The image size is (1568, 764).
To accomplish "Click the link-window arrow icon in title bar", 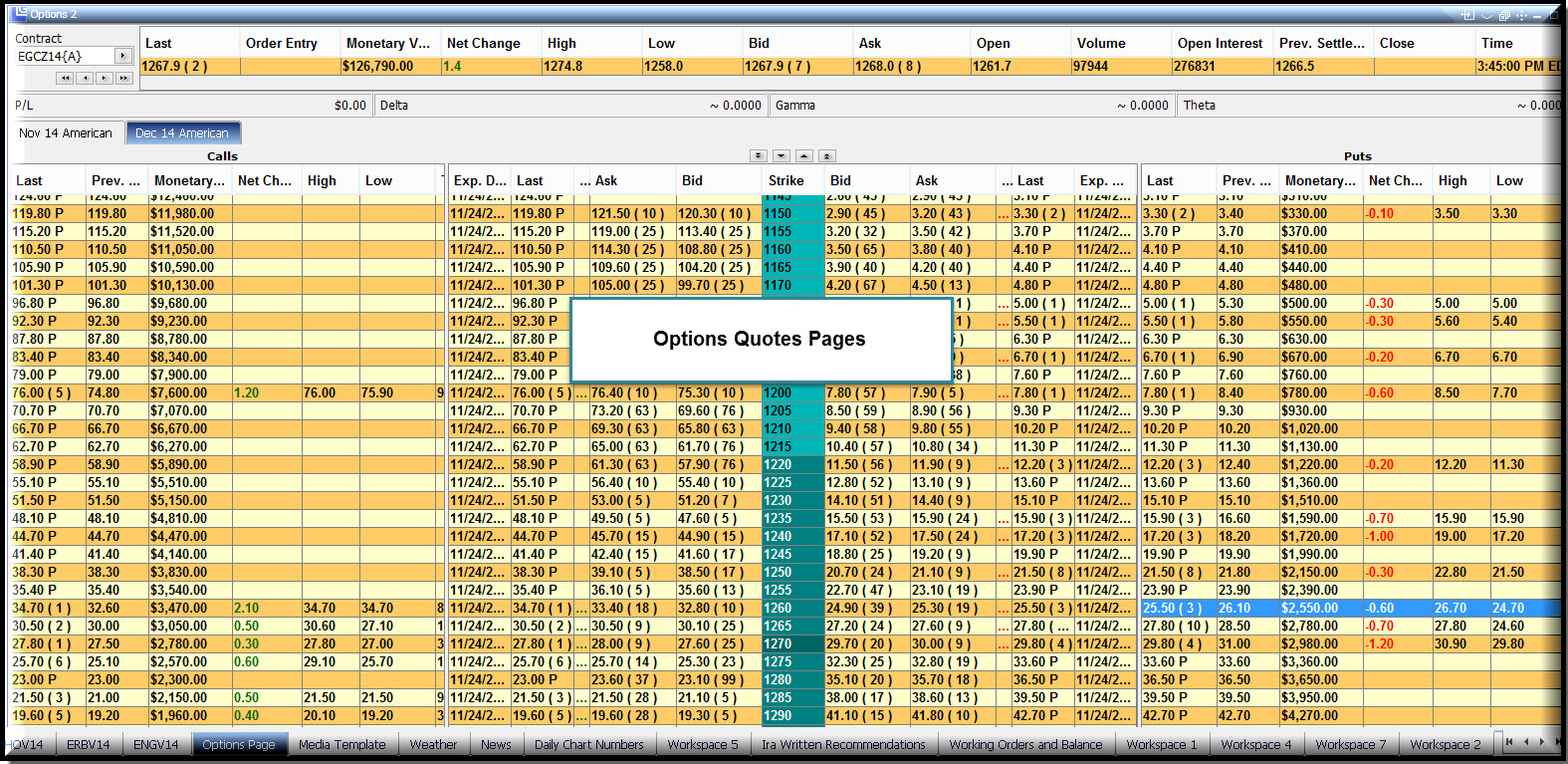I will click(x=1467, y=15).
